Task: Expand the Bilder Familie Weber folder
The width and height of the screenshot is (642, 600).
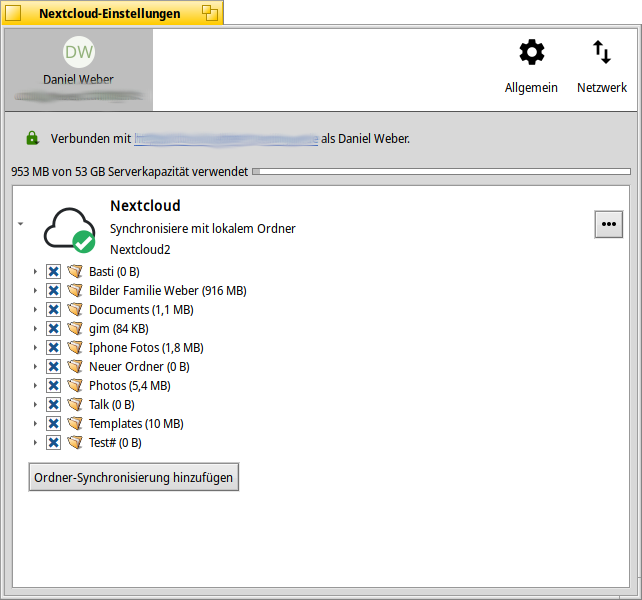Action: 35,291
